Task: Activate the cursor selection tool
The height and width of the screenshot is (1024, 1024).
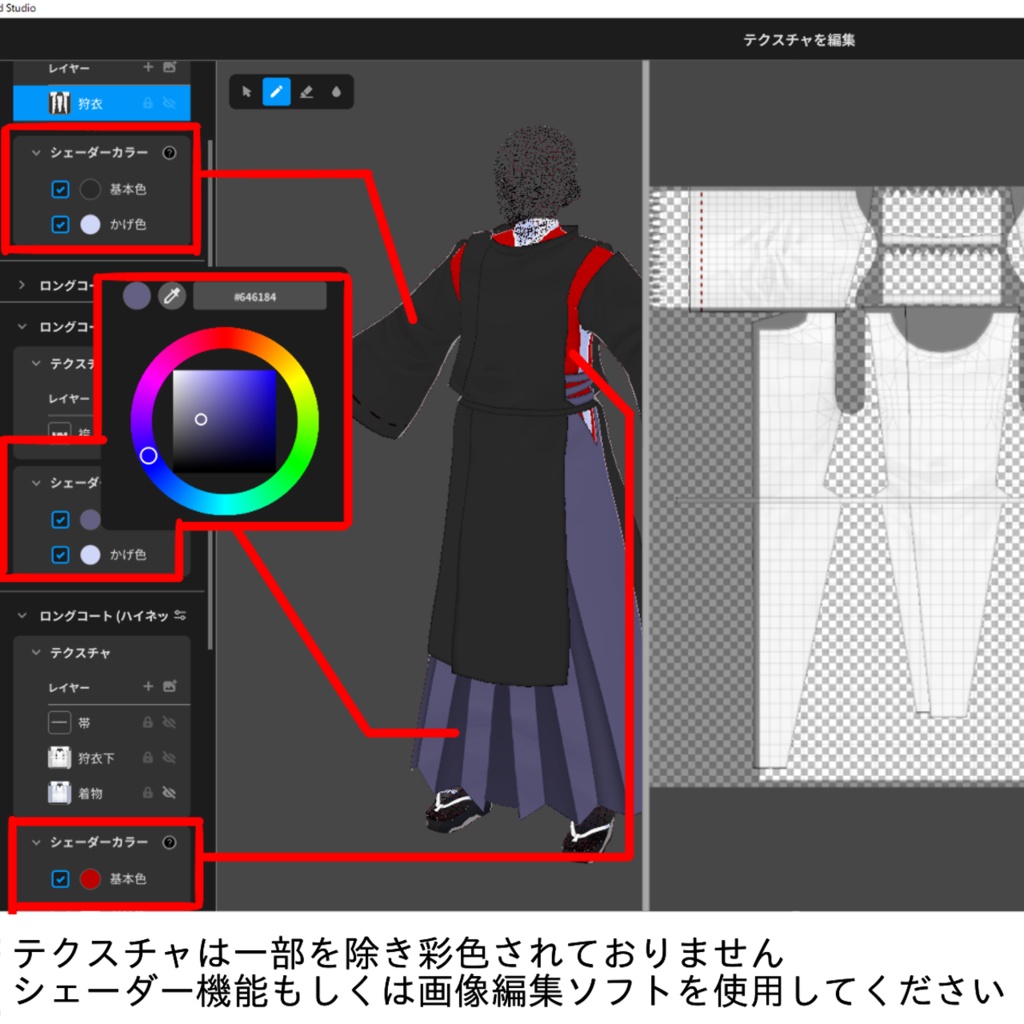Action: click(246, 92)
